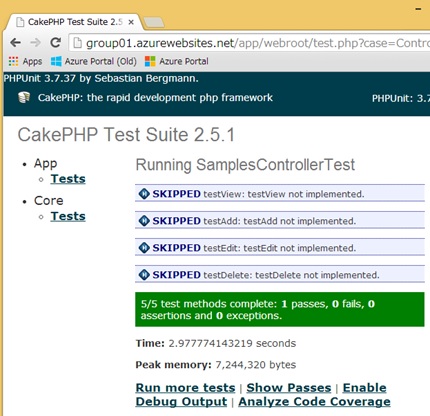Close the CakePHP Test Suite tab
430x416 pixels.
click(x=131, y=22)
